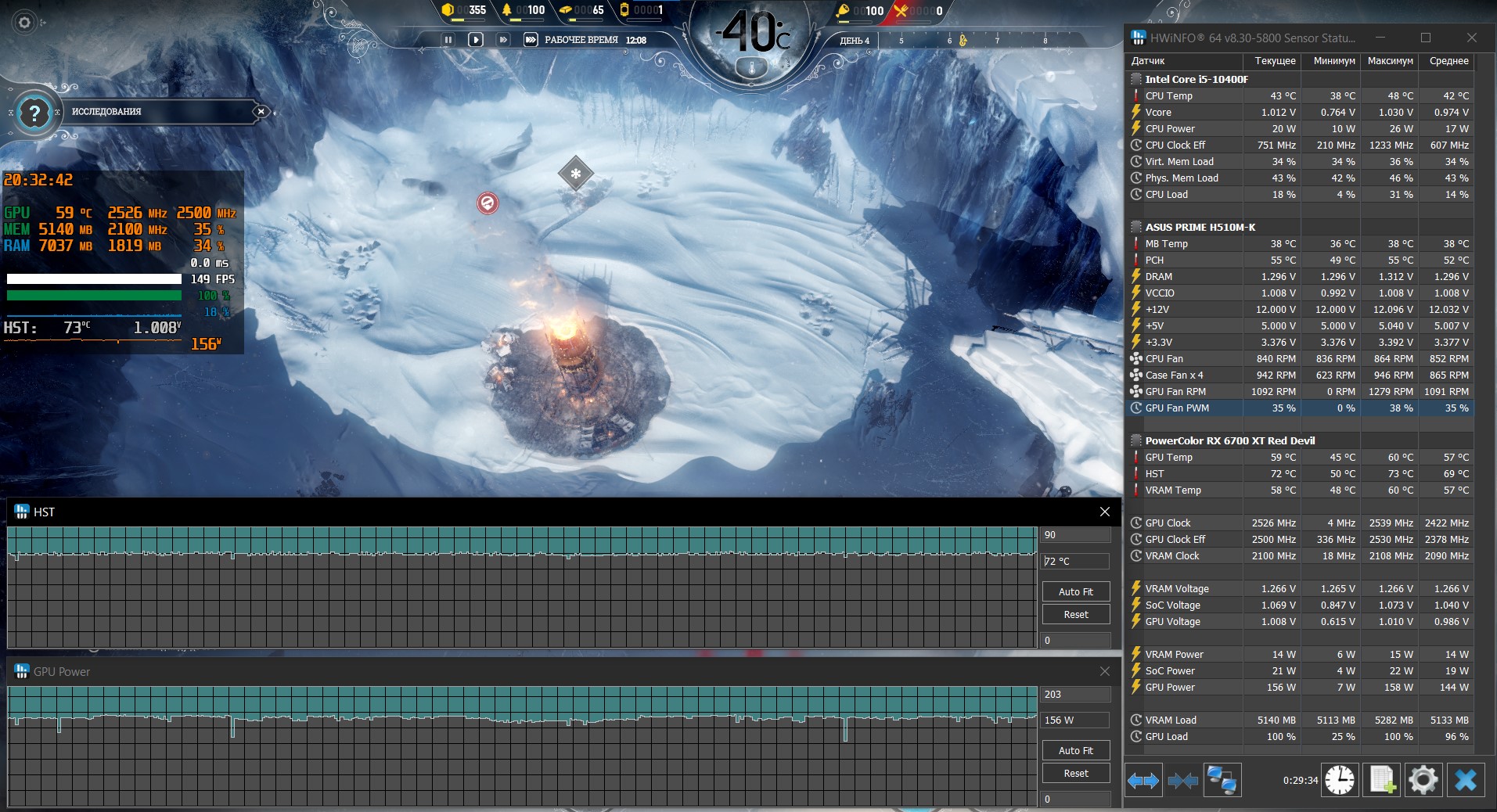Viewport: 1497px width, 812px height.
Task: Click the wood resource icon showing 100
Action: pyautogui.click(x=507, y=10)
